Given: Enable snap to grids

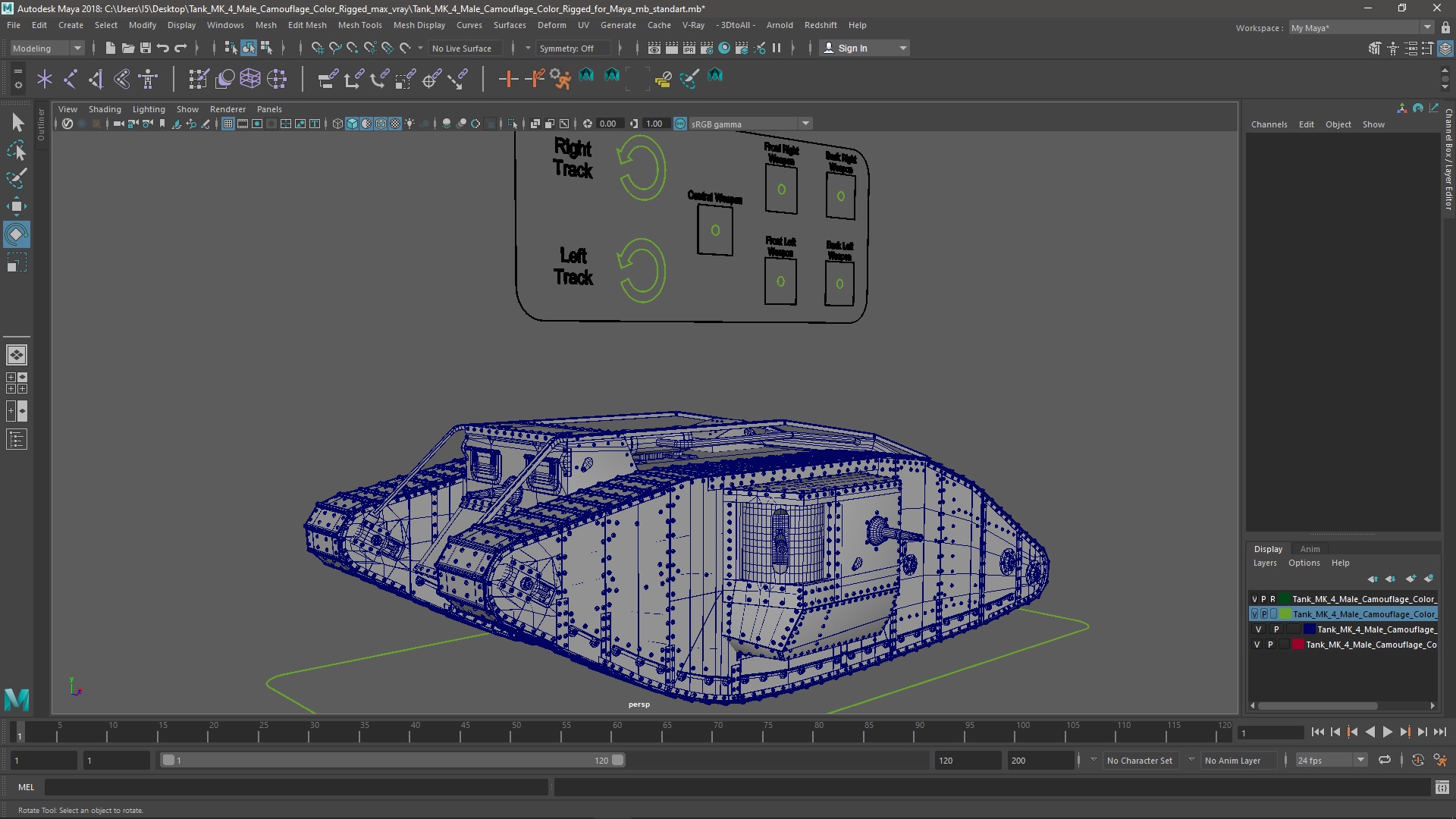Looking at the screenshot, I should point(318,48).
